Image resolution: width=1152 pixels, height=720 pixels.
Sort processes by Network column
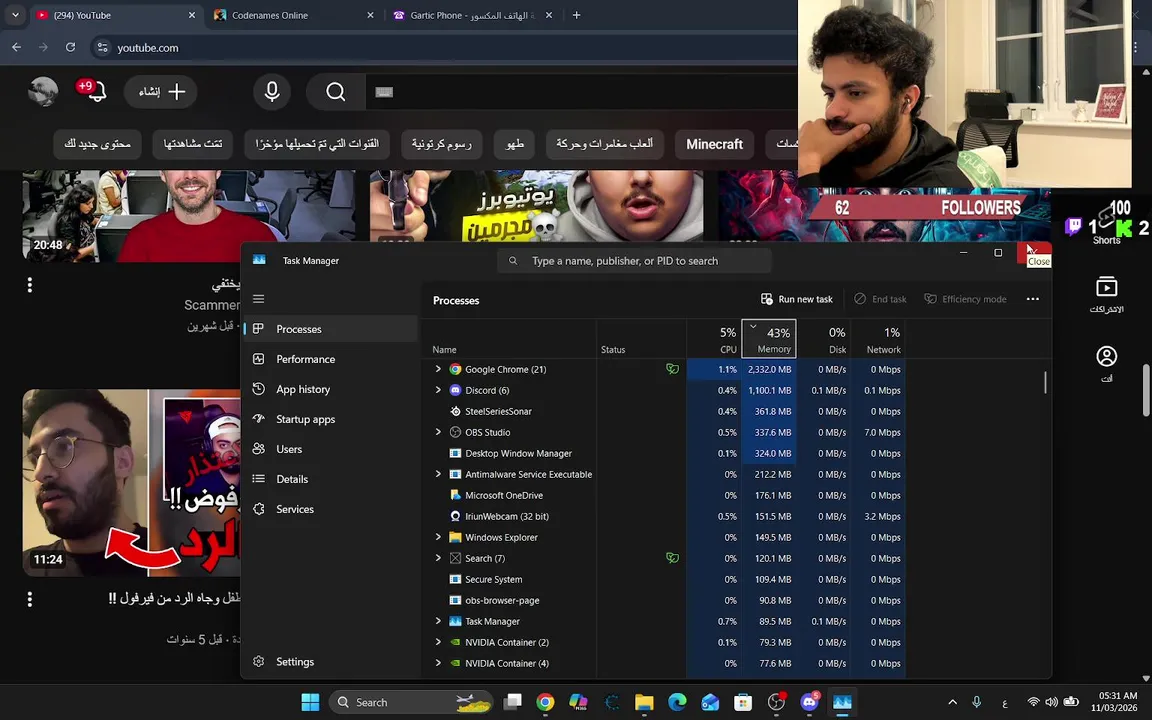878,339
